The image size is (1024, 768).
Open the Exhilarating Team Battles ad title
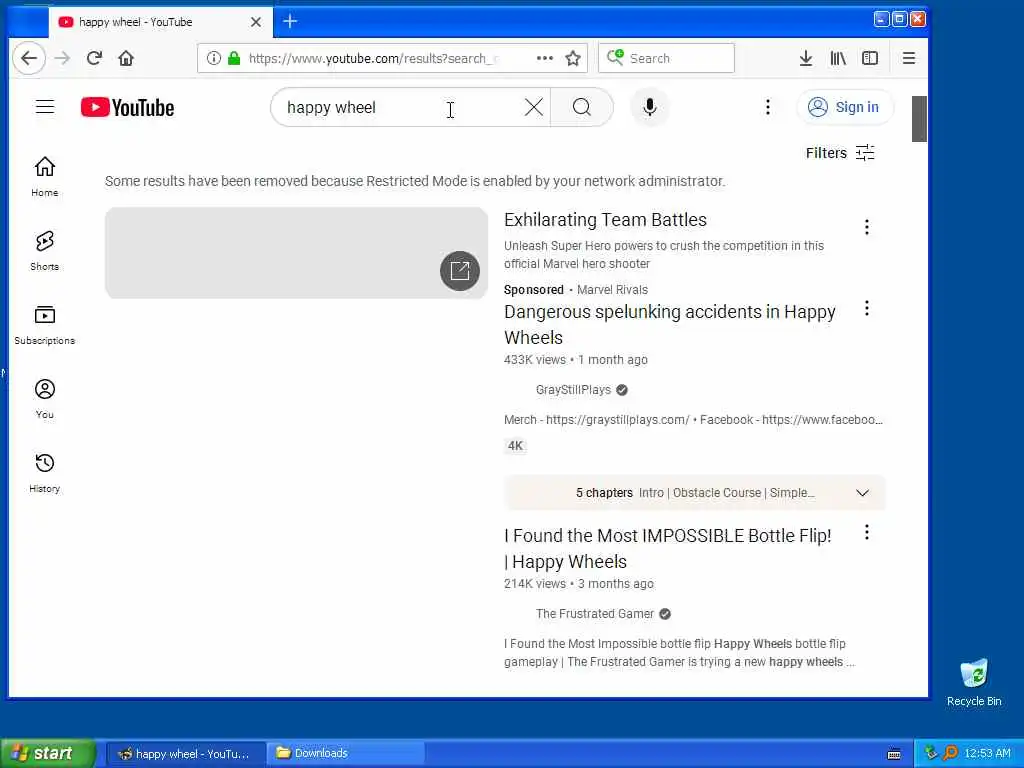point(605,220)
